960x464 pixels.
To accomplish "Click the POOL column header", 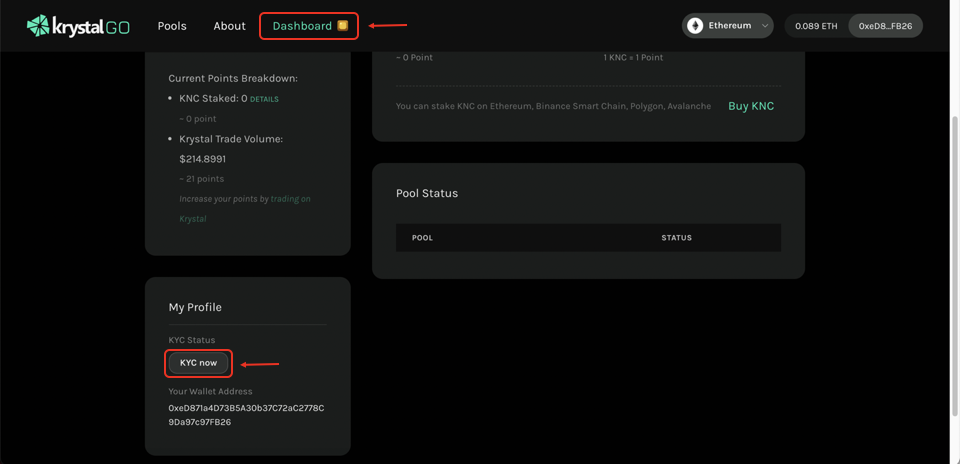I will (x=422, y=238).
